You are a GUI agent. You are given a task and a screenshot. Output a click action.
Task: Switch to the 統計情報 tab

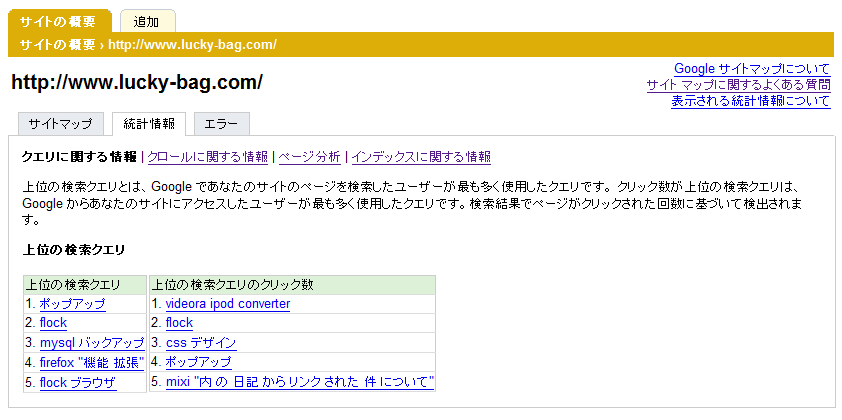click(x=149, y=124)
